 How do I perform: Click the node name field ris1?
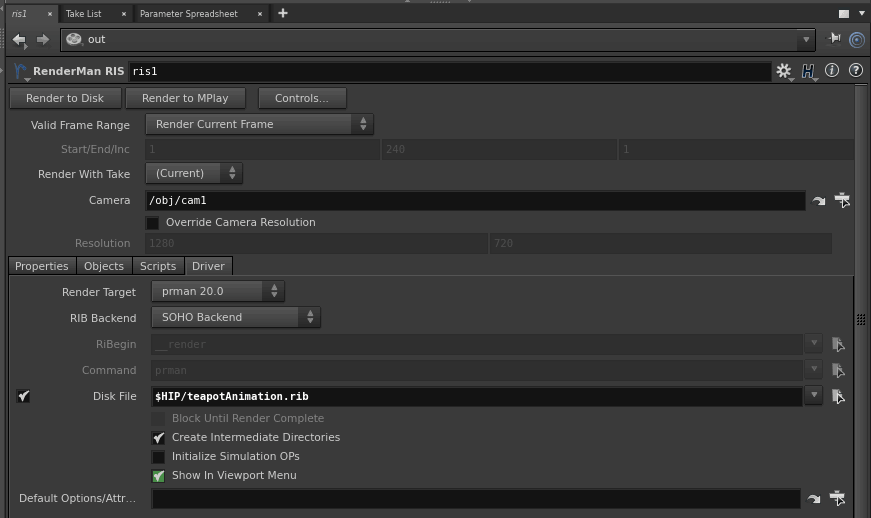point(449,72)
